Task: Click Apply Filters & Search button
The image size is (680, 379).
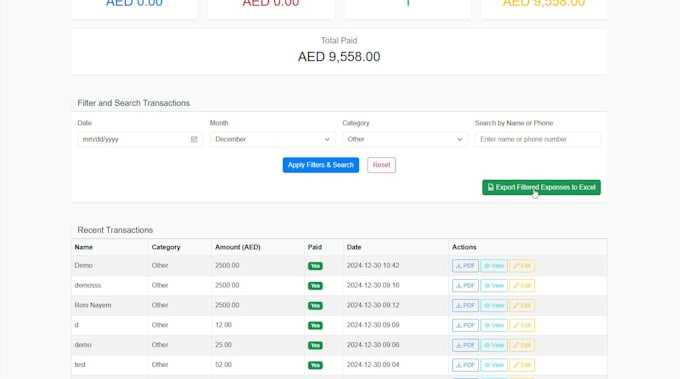Action: (x=321, y=165)
